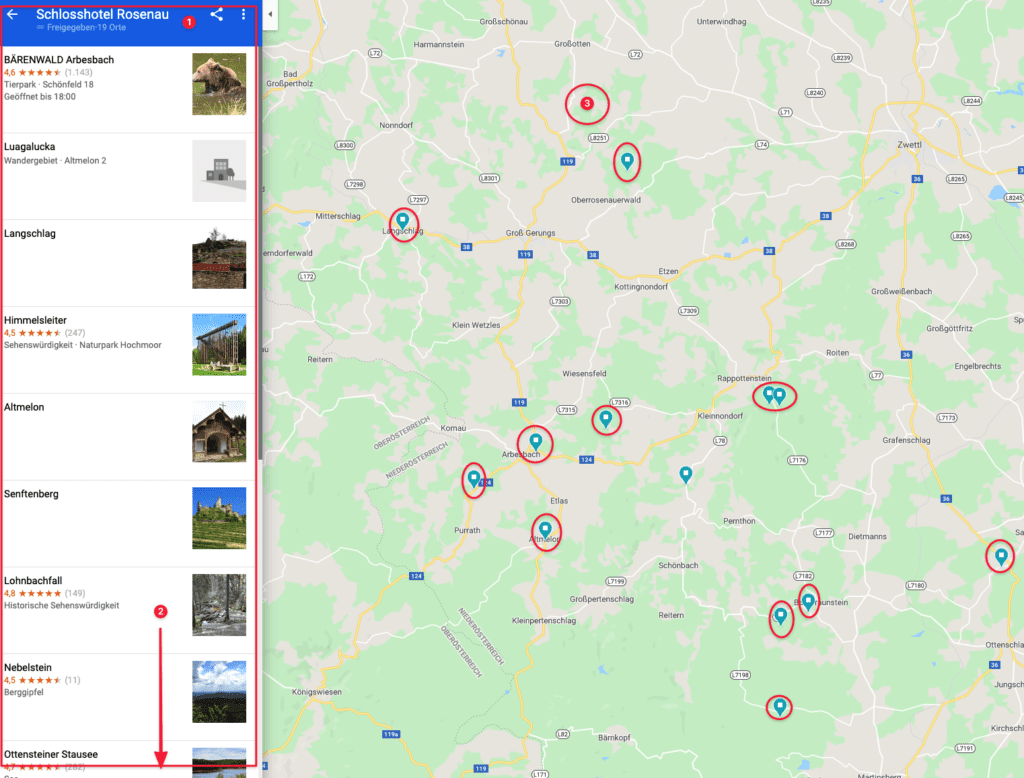Click the uncircled map pin north of Pernthon
Viewport: 1024px width, 778px height.
point(686,474)
